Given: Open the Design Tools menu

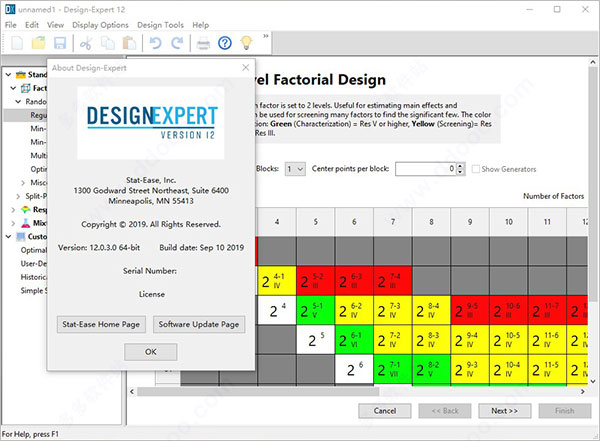Looking at the screenshot, I should pos(160,25).
